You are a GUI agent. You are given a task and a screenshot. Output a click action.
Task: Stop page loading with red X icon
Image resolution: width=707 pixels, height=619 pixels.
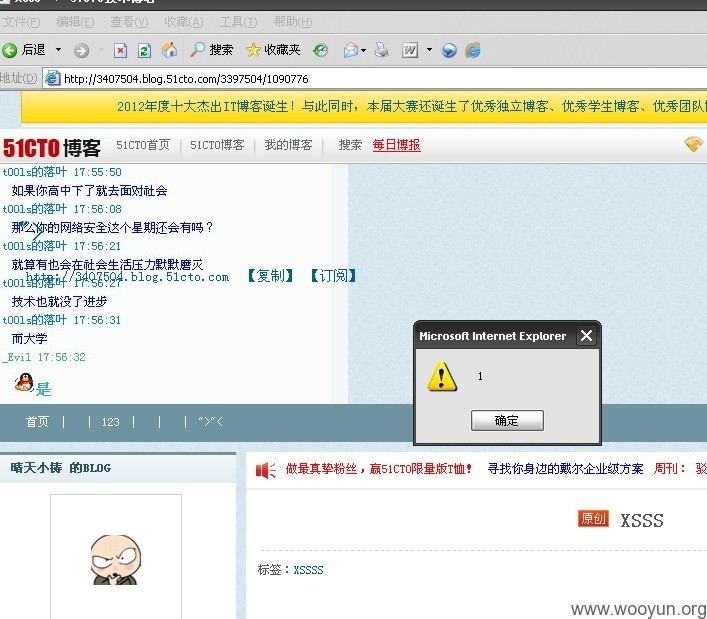(120, 50)
